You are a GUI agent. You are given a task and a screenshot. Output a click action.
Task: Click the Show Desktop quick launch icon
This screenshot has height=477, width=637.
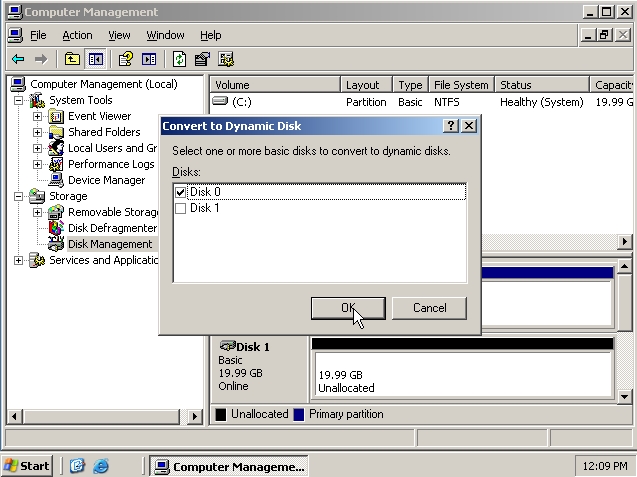[x=77, y=466]
